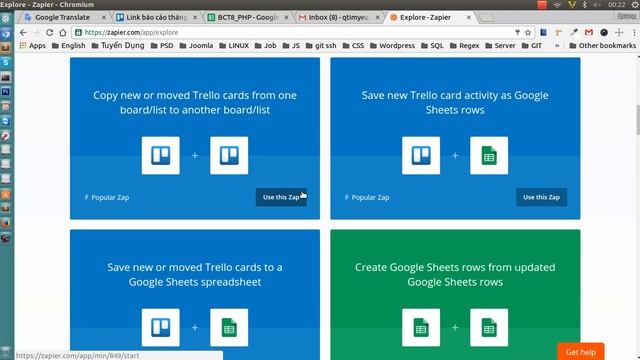This screenshot has height=360, width=640.
Task: Open the git ssh bookmarks folder
Action: [x=321, y=46]
